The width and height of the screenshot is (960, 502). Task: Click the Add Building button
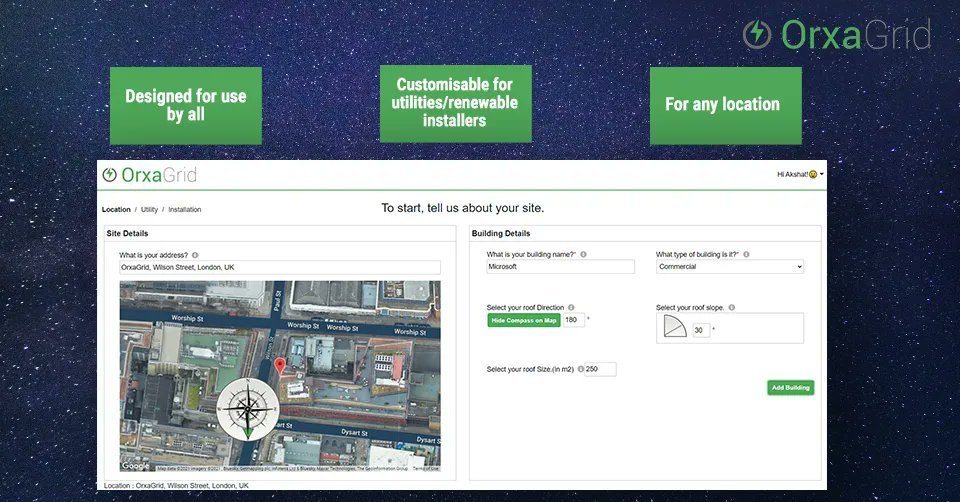point(790,388)
